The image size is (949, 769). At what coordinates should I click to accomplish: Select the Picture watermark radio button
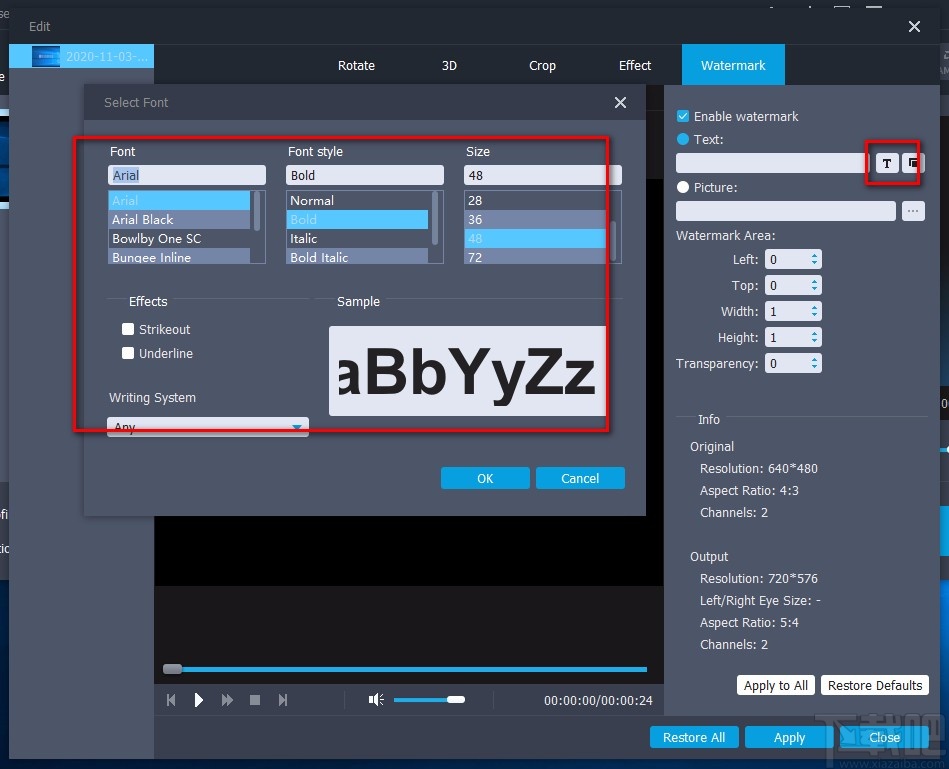click(682, 187)
